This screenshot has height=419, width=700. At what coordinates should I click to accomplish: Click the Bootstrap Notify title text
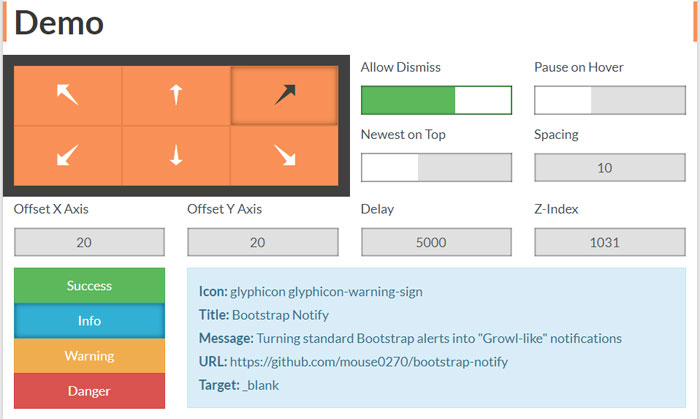pyautogui.click(x=280, y=315)
